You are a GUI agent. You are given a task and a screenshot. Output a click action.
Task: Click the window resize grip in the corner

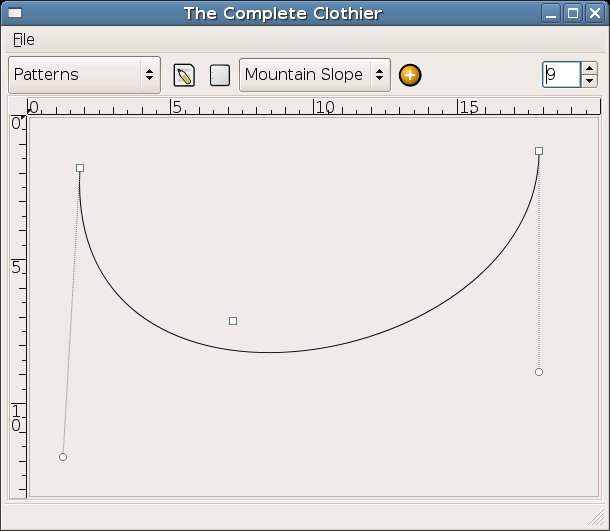tap(597, 518)
